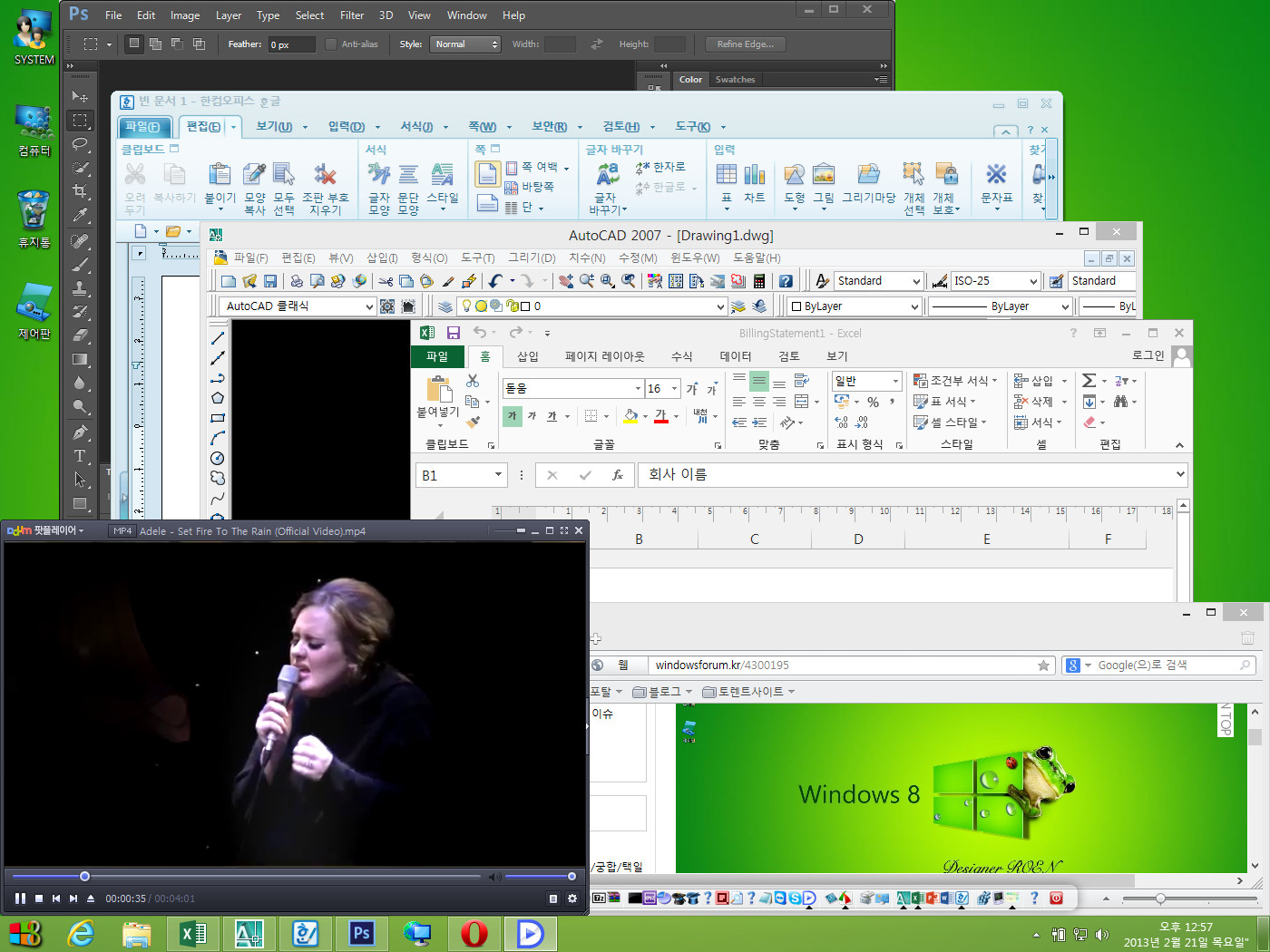Open Photoshop Layer menu
Viewport: 1270px width, 952px height.
pyautogui.click(x=229, y=15)
